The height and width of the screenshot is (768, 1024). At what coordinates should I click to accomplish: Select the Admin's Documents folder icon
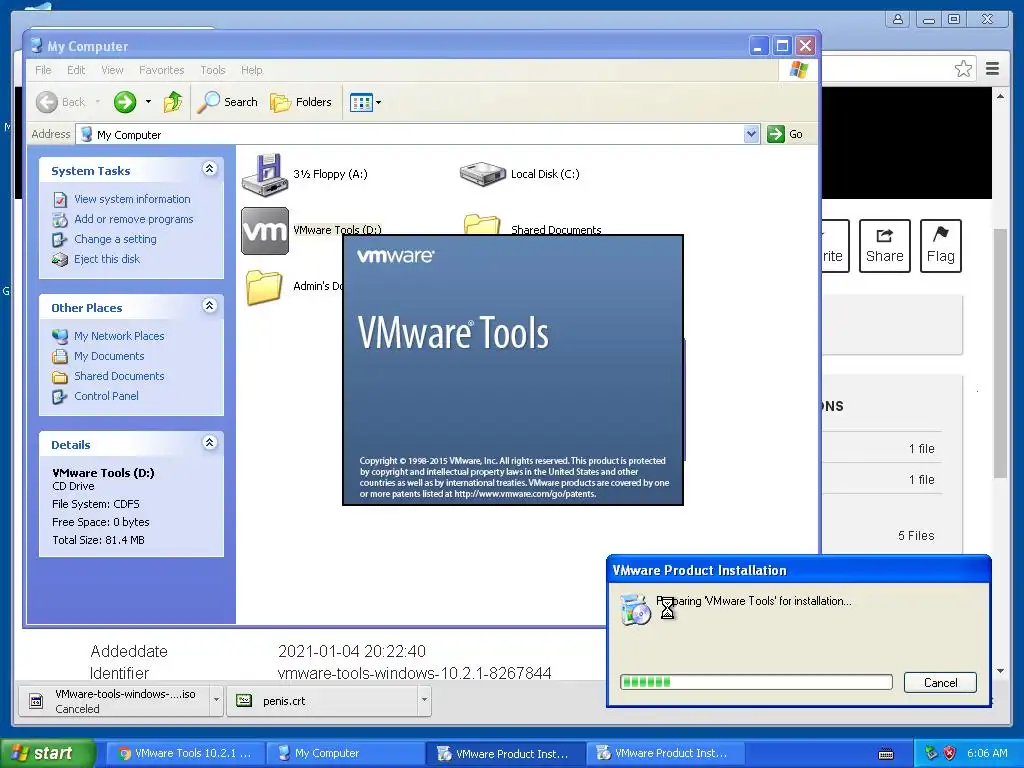tap(264, 287)
